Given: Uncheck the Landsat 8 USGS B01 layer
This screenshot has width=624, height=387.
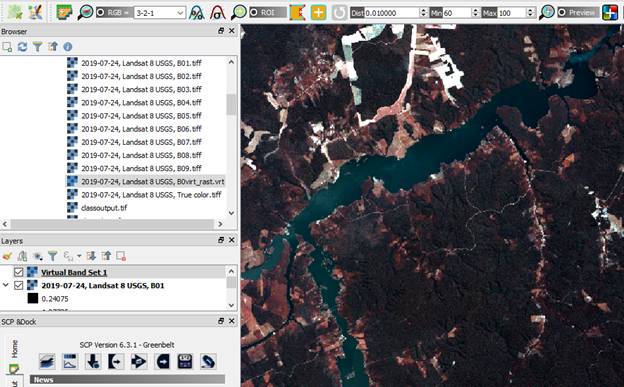Looking at the screenshot, I should [18, 285].
